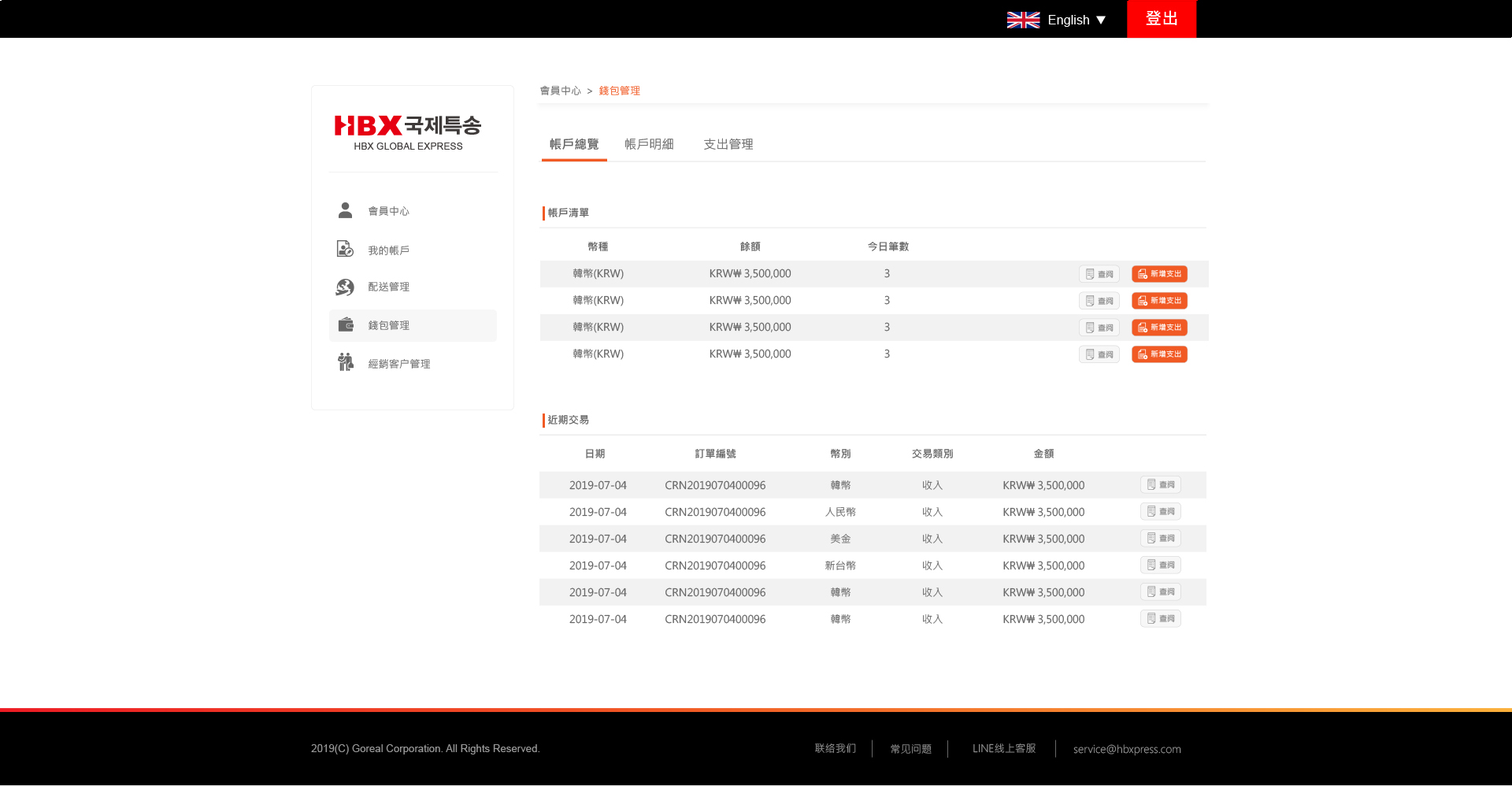The width and height of the screenshot is (1512, 786).
Task: Click 新增支出 in the first account row
Action: [1159, 274]
